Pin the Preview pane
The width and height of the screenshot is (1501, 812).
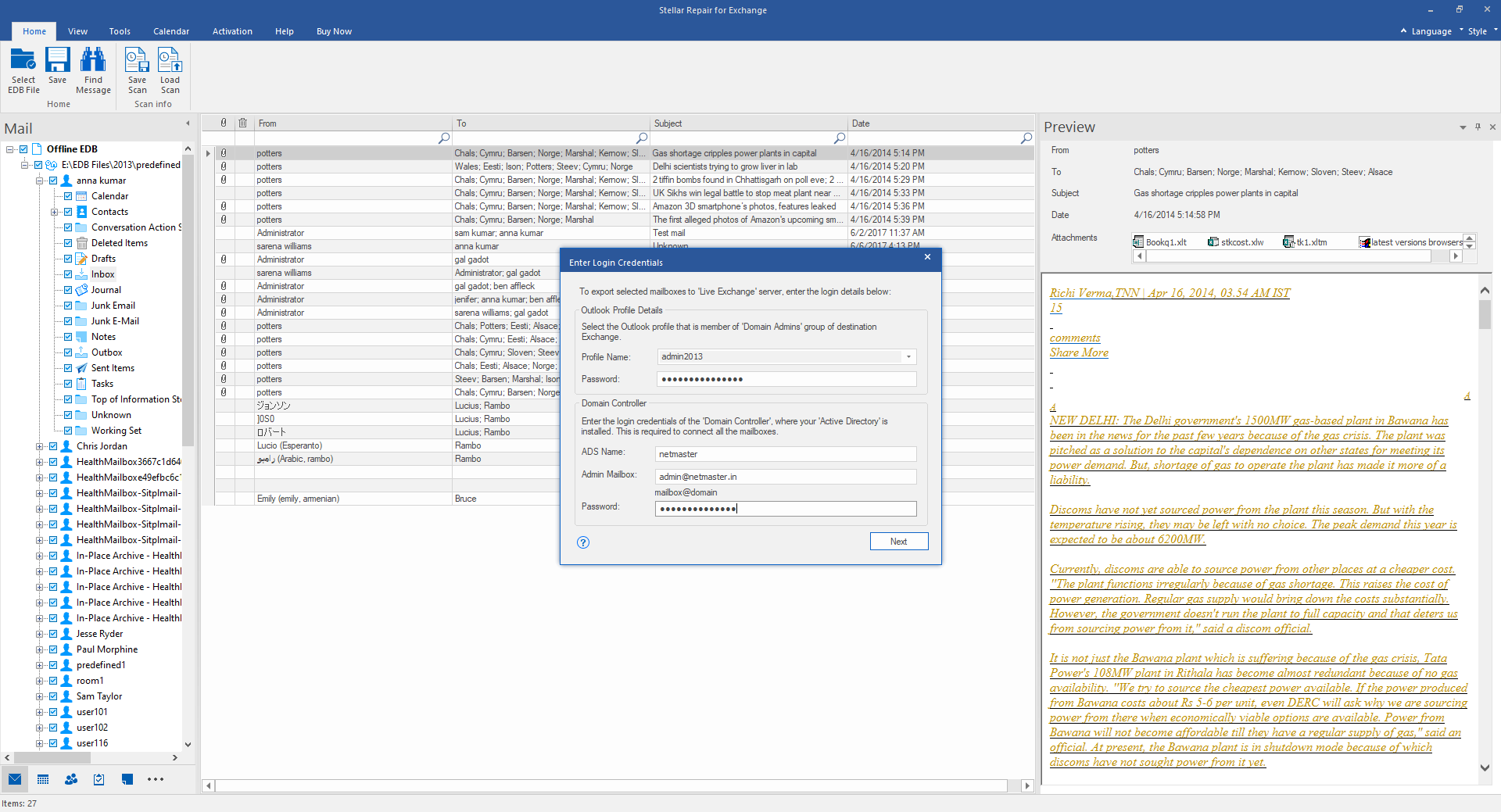click(1478, 127)
